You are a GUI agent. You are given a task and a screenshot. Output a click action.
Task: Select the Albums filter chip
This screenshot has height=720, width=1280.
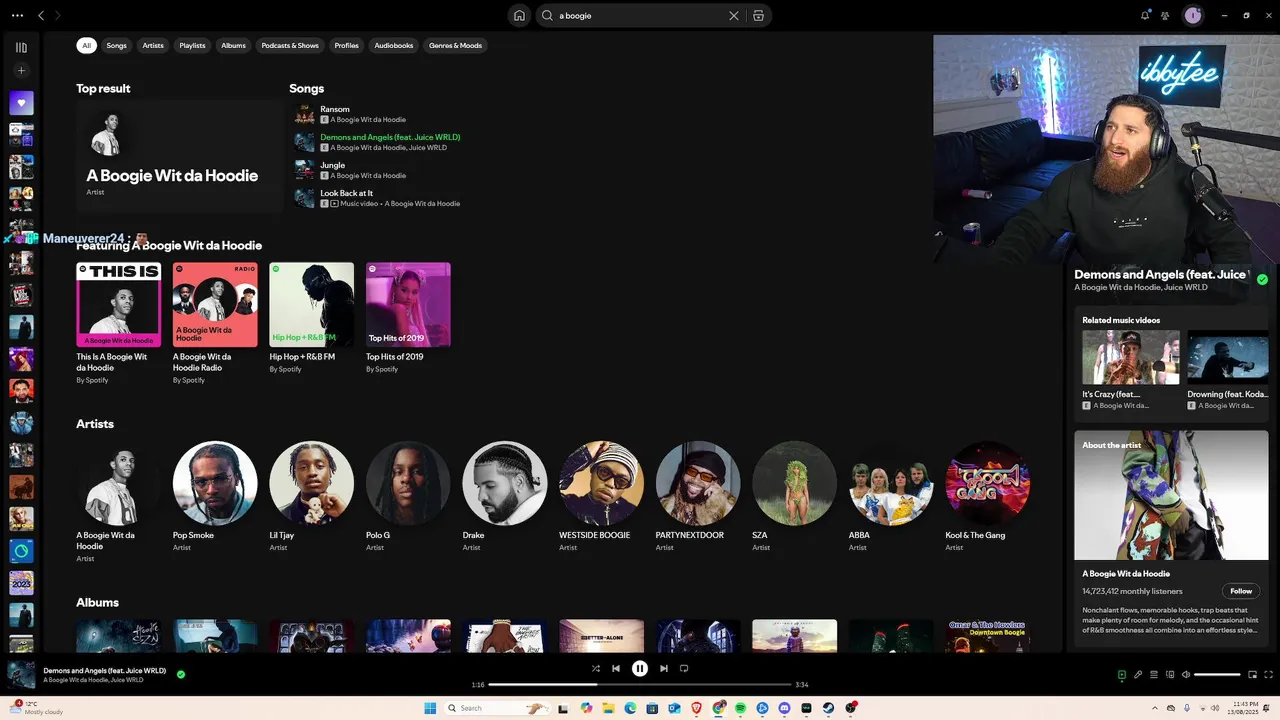pyautogui.click(x=233, y=45)
